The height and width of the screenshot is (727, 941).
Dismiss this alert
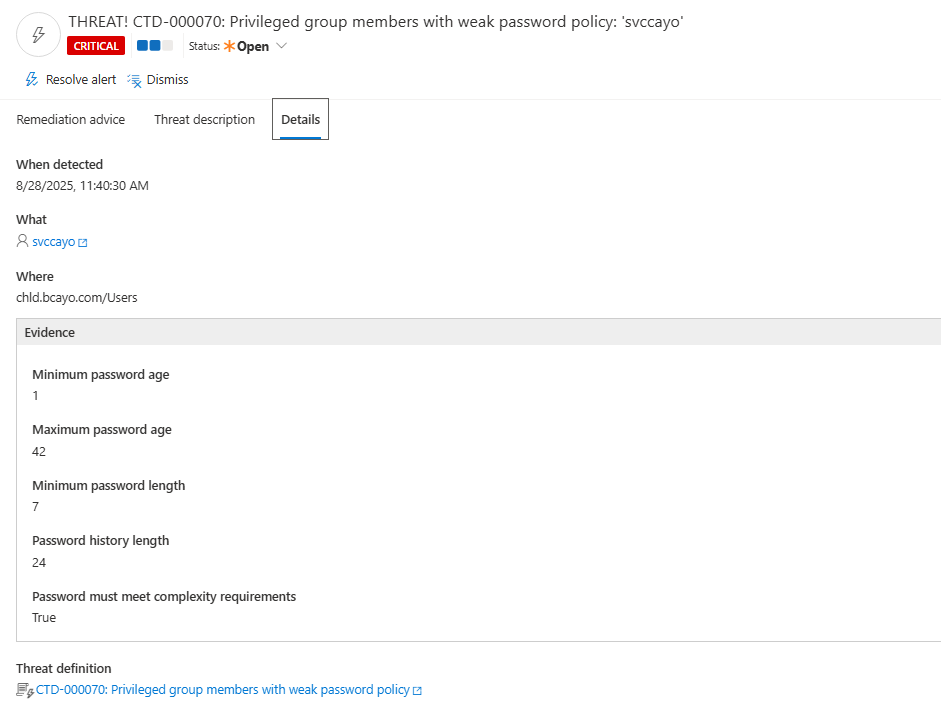pos(167,79)
